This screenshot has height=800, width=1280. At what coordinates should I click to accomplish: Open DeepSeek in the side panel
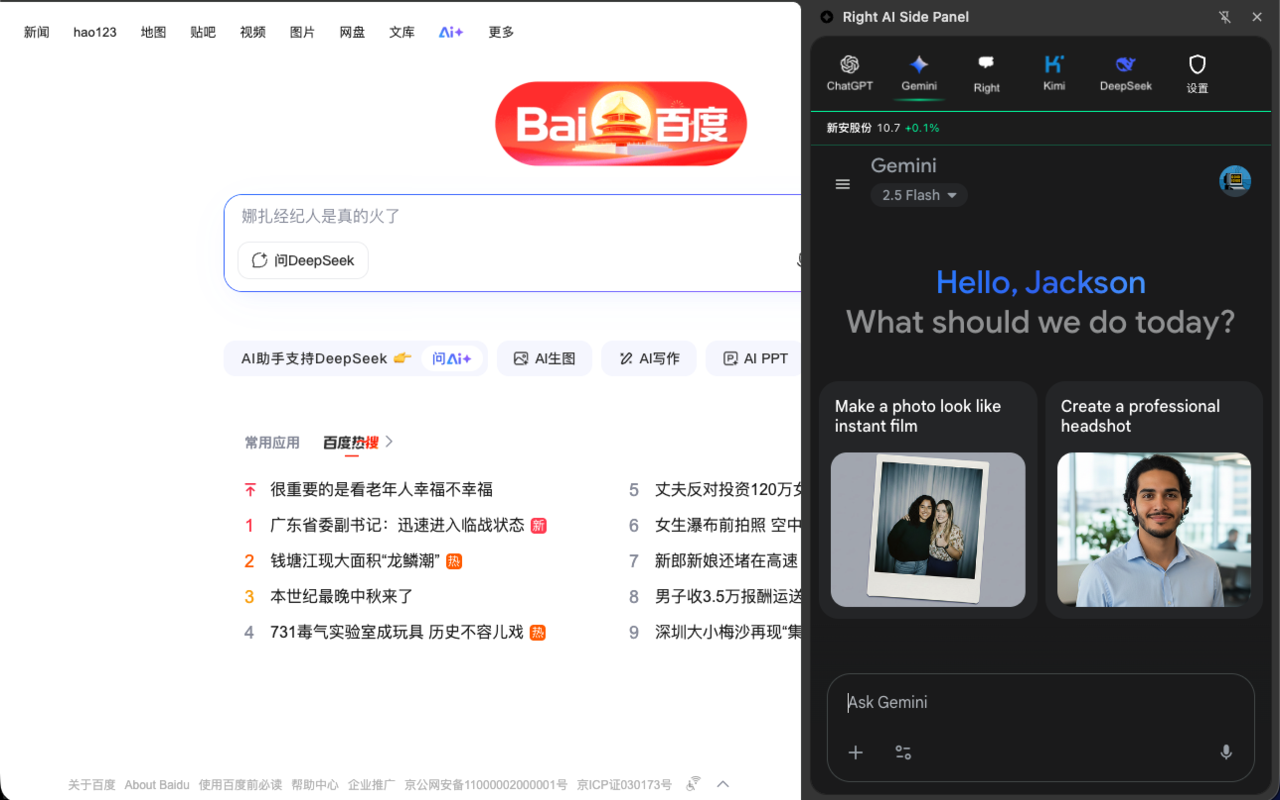click(x=1126, y=73)
